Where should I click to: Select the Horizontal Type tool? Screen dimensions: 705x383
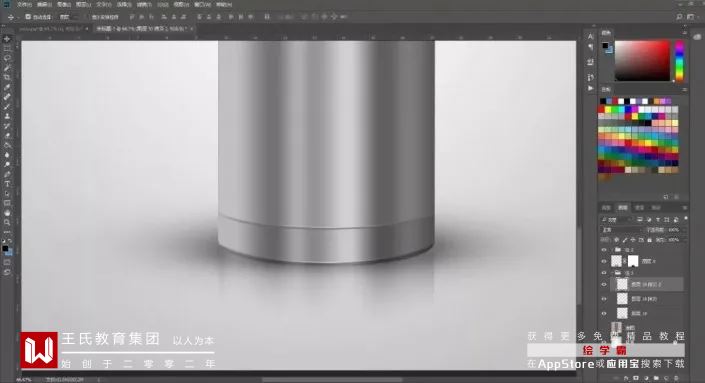click(x=7, y=184)
